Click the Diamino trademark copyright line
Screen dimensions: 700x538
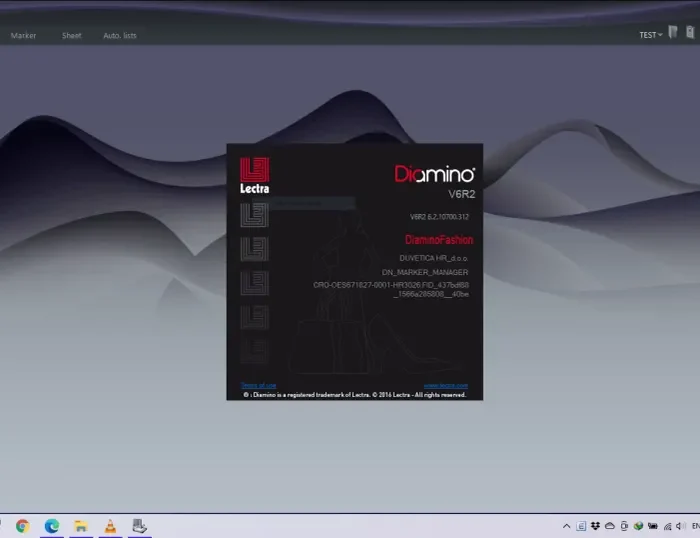(x=355, y=395)
